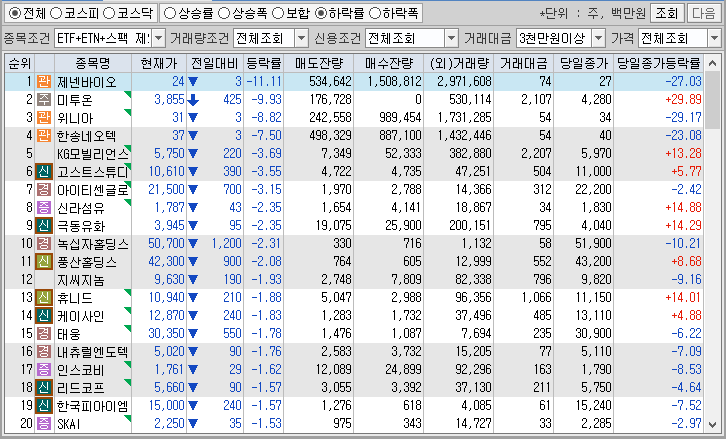Select the 코스피 radio button
Image resolution: width=726 pixels, height=439 pixels.
coord(56,13)
